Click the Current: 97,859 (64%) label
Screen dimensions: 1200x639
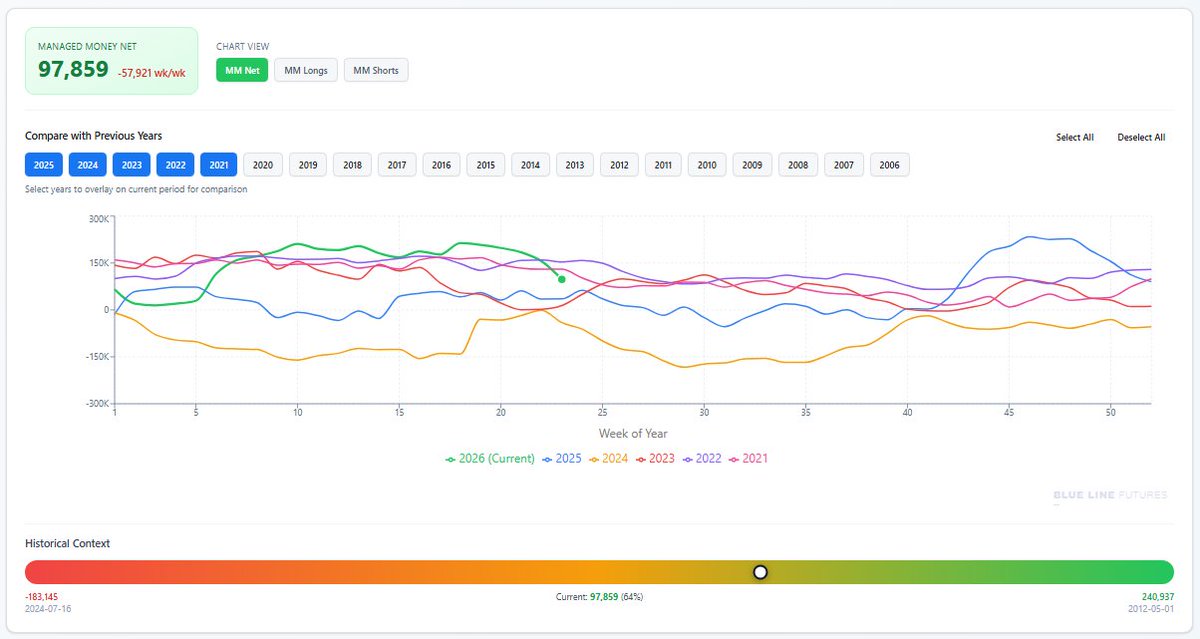tap(599, 597)
